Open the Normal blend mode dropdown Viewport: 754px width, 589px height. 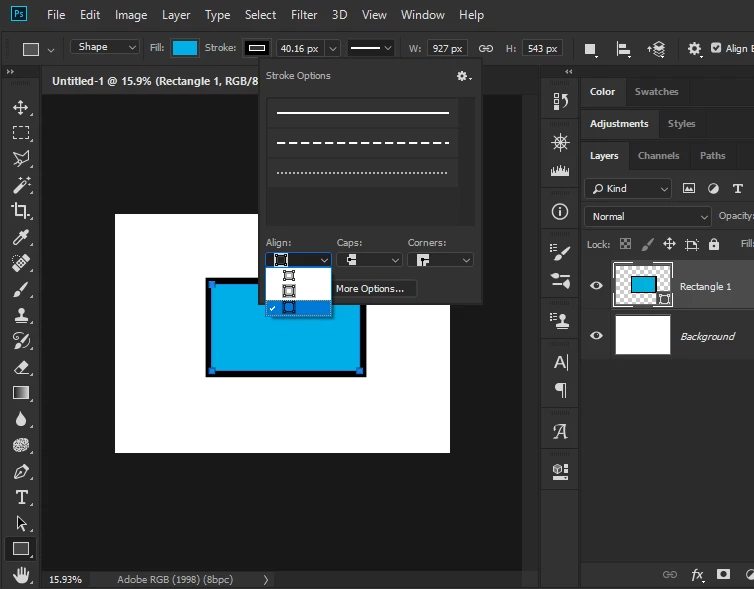pos(648,216)
